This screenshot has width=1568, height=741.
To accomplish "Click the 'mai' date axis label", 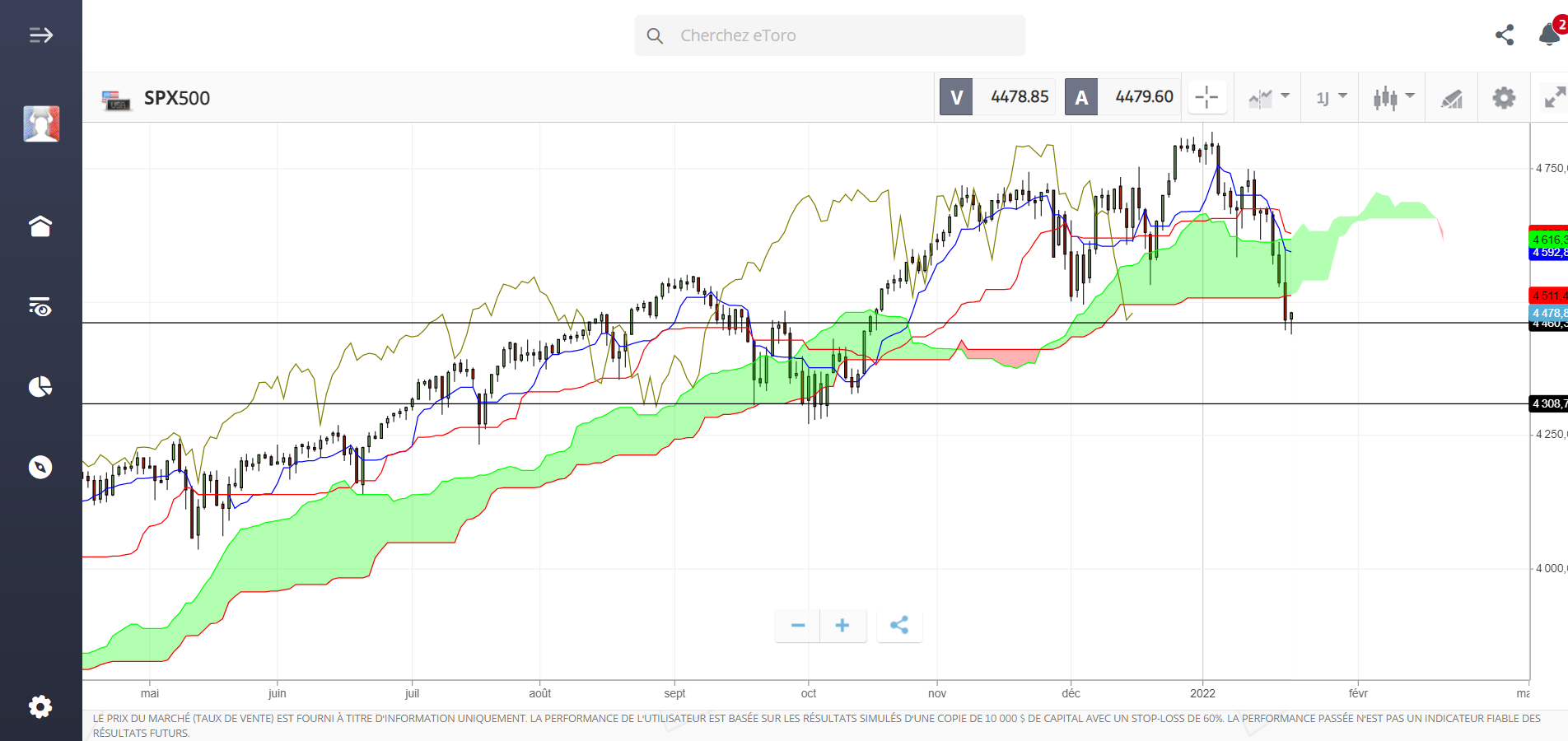I will click(x=150, y=693).
